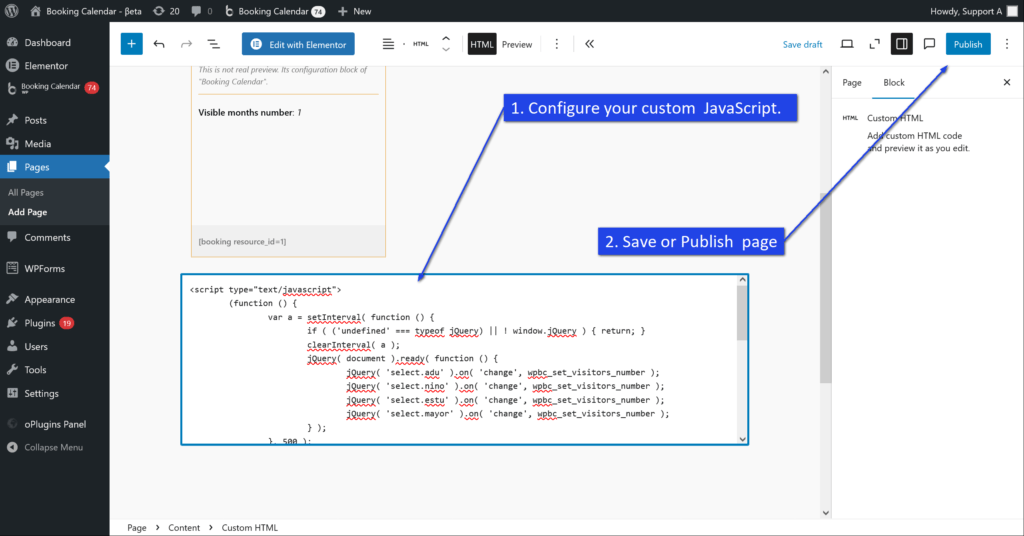Open the document overview list view

pyautogui.click(x=213, y=44)
